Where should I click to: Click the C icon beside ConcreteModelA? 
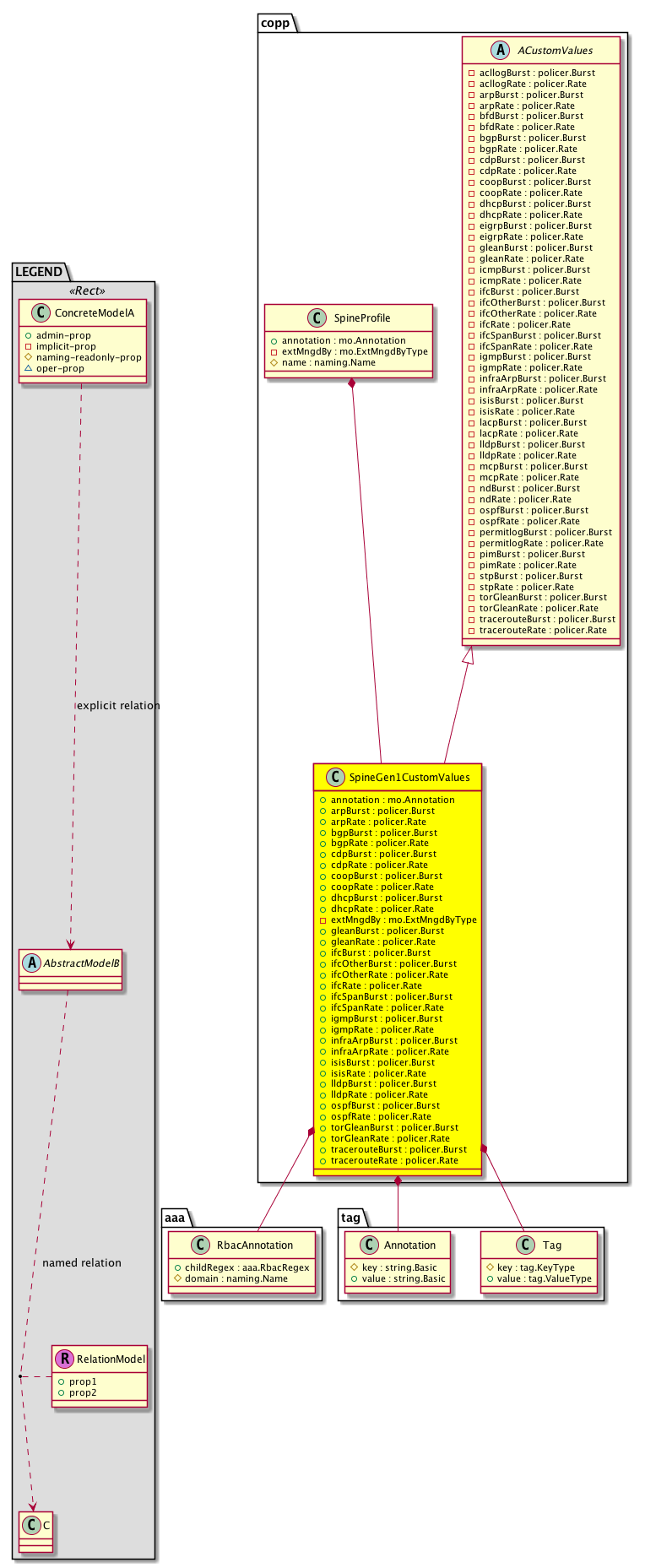(40, 313)
